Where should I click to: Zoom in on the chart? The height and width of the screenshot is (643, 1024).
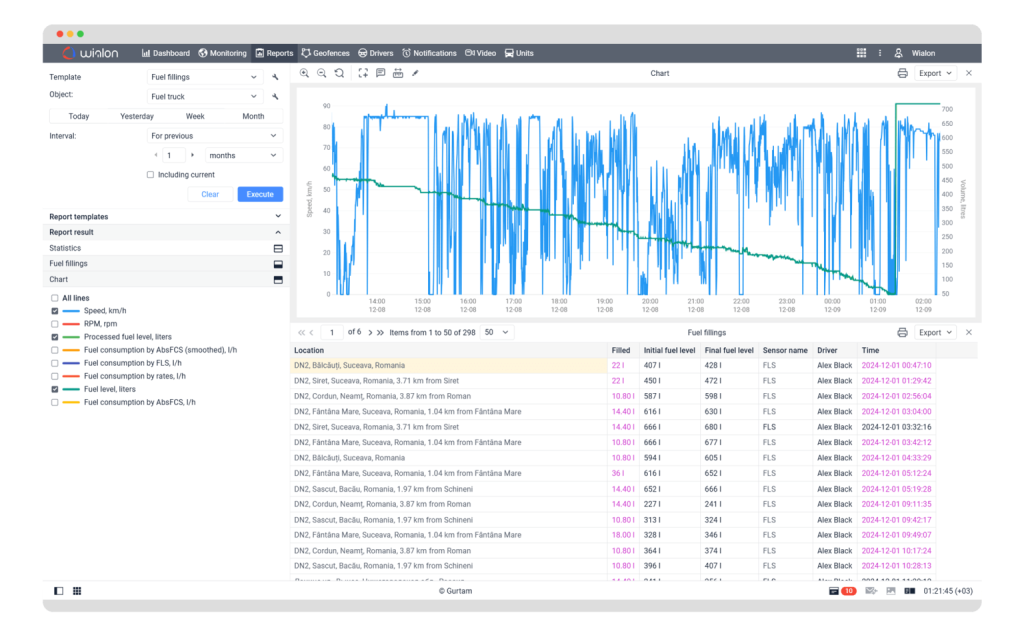pyautogui.click(x=304, y=73)
